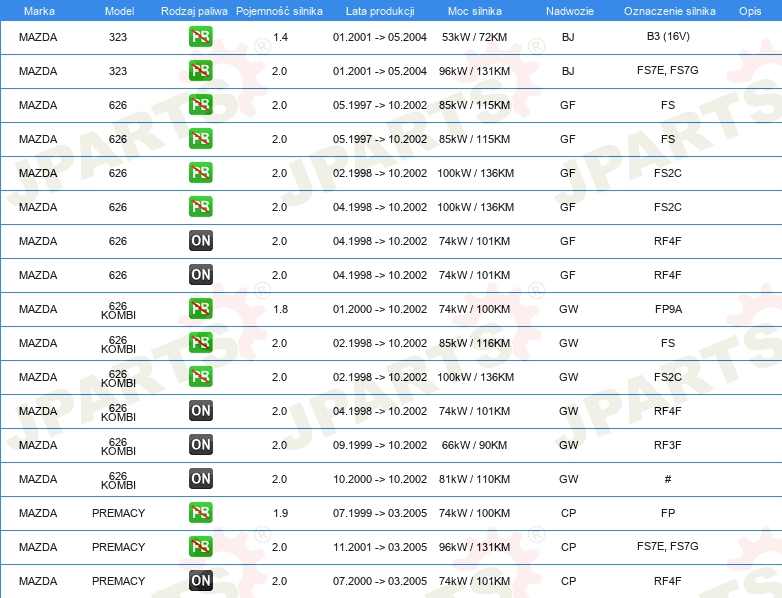Click the petrol icon in the PREMACY FS7E, FS7G row

pyautogui.click(x=200, y=547)
